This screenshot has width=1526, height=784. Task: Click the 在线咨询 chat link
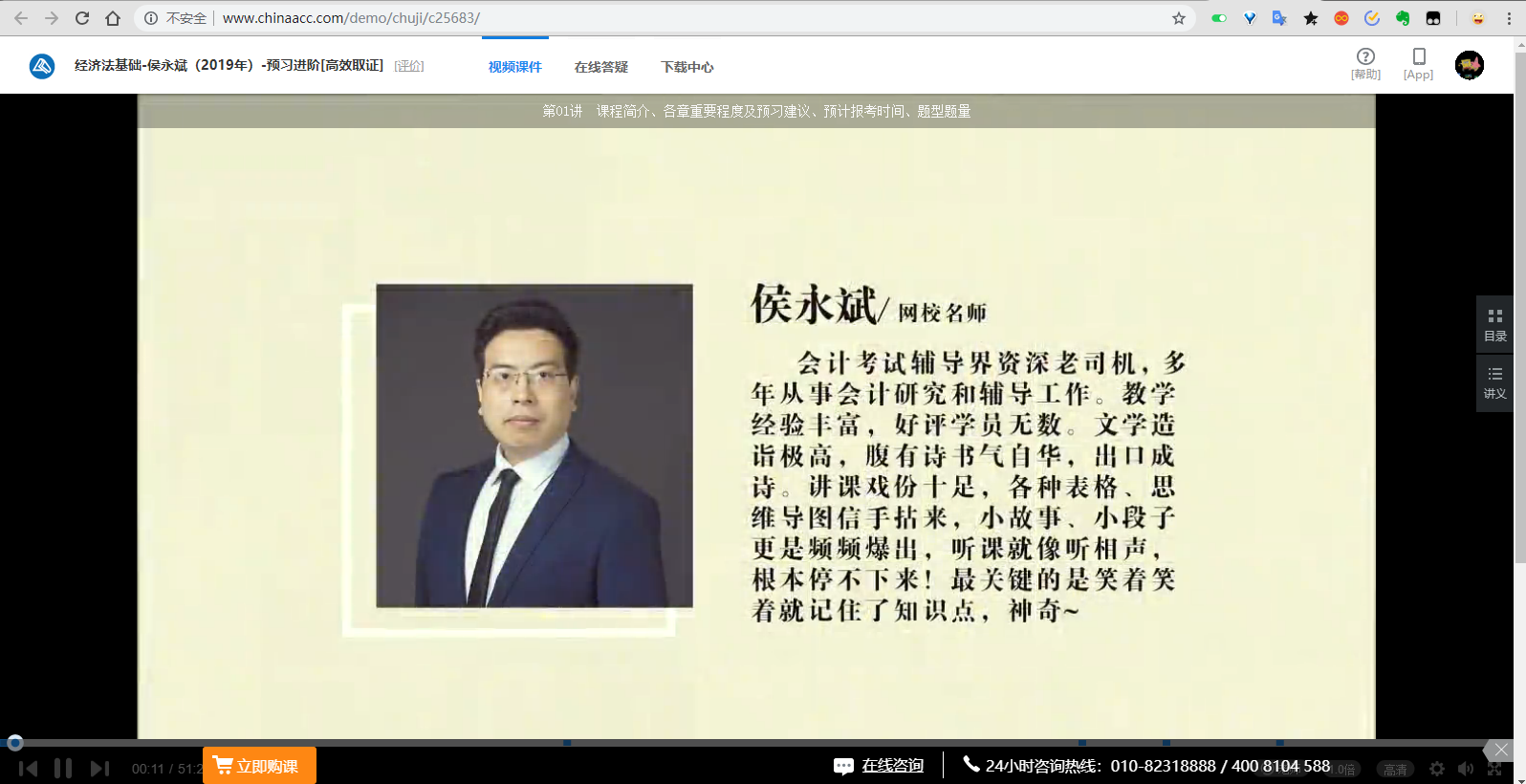click(x=880, y=766)
